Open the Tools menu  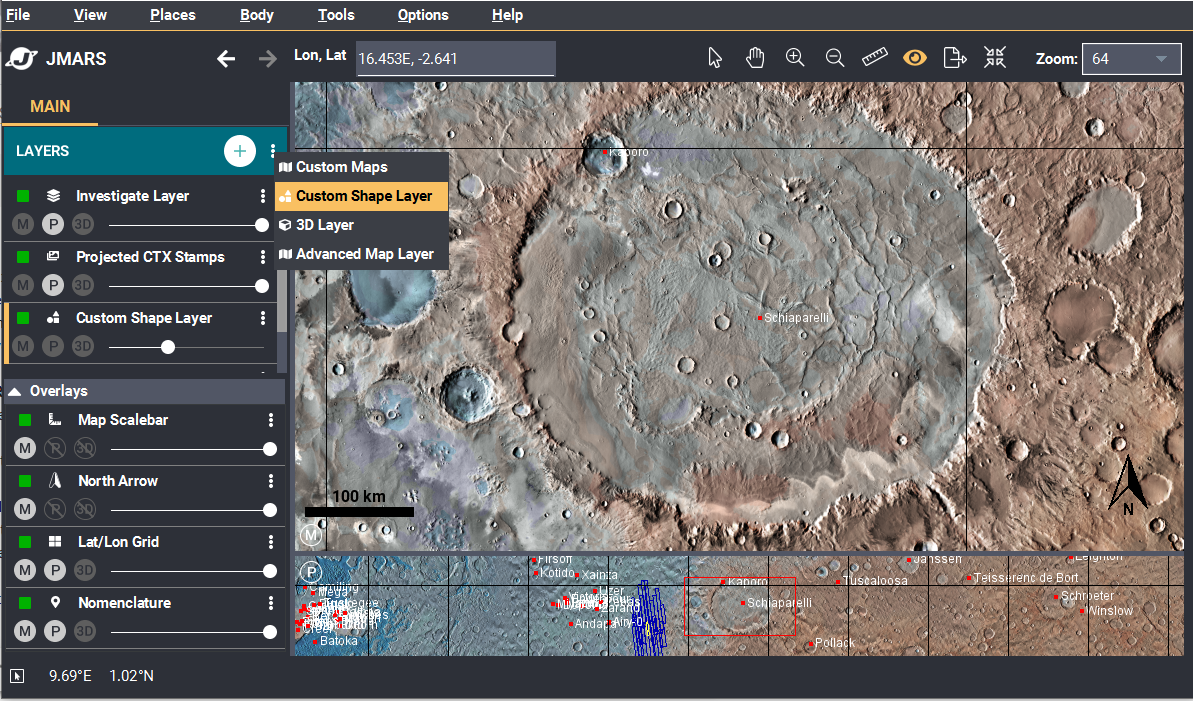coord(336,14)
